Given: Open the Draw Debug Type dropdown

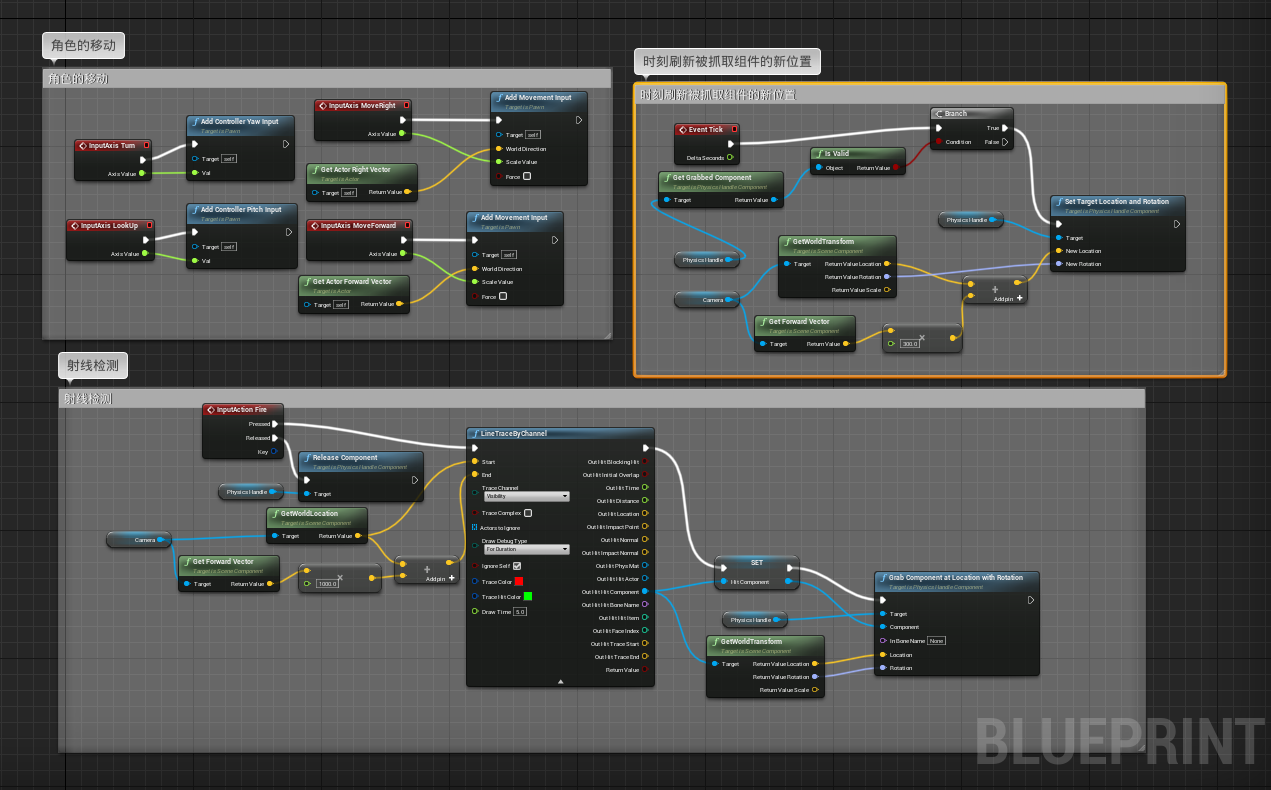Looking at the screenshot, I should coord(527,549).
